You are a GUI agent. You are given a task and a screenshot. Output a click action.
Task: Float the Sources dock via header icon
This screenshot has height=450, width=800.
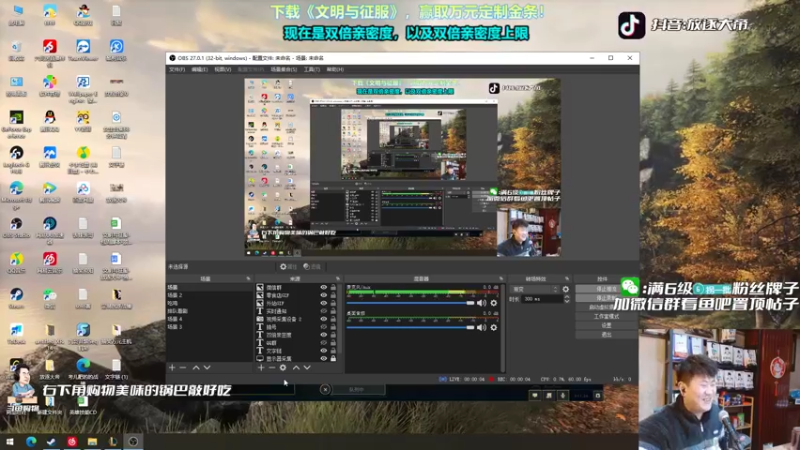pos(338,279)
